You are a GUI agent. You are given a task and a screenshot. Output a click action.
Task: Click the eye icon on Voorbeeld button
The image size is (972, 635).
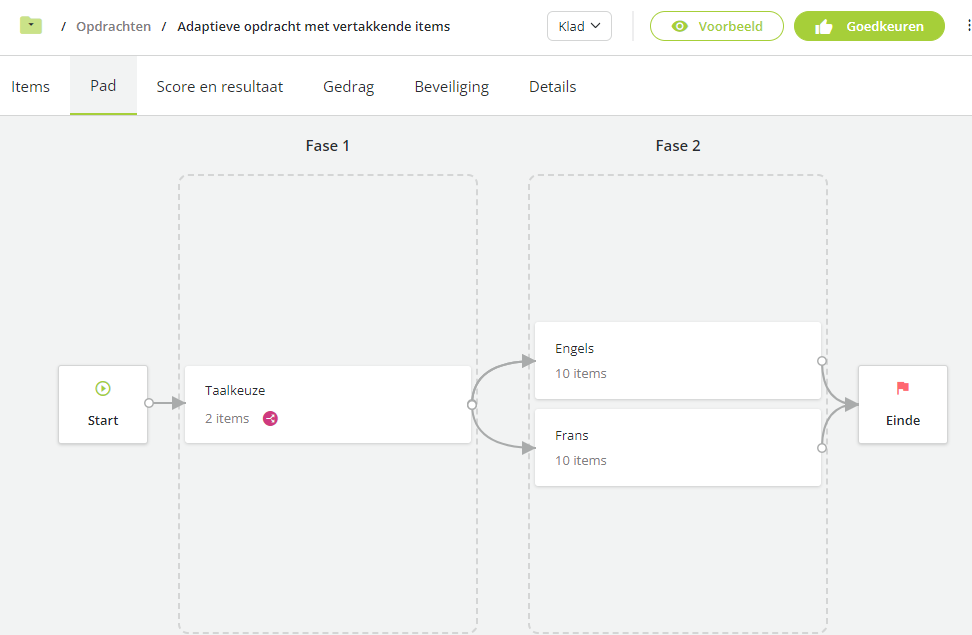coord(680,26)
